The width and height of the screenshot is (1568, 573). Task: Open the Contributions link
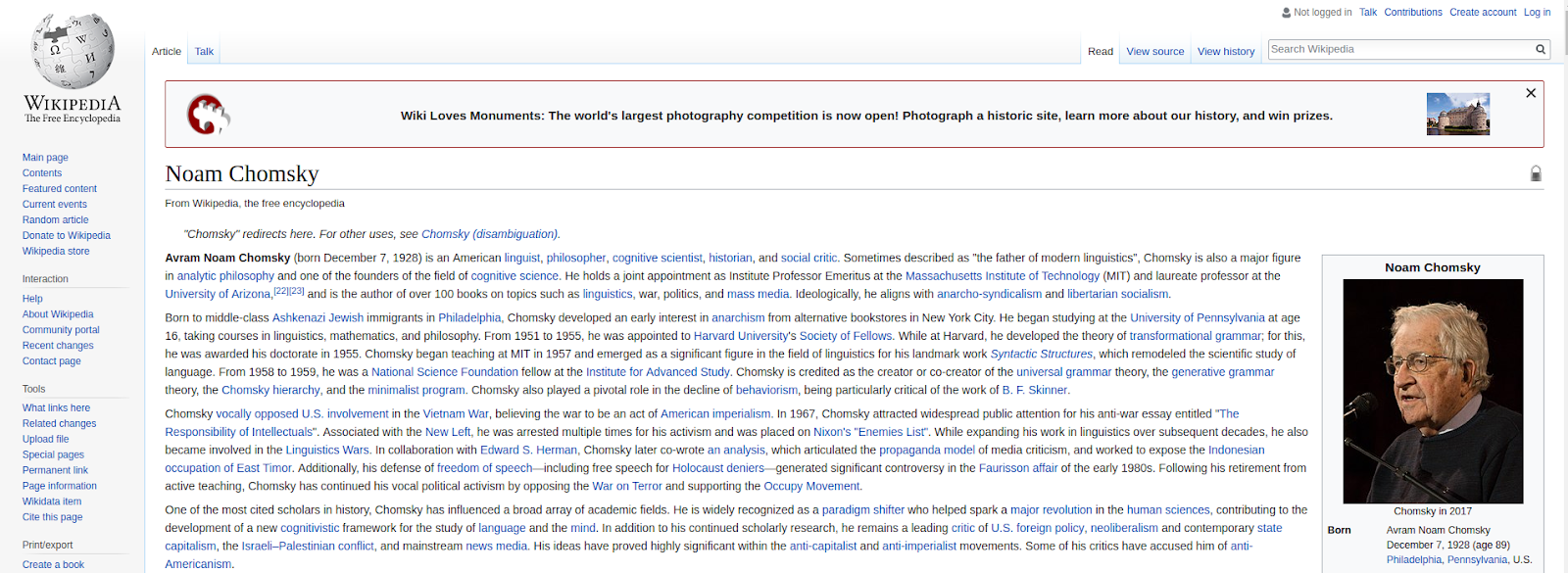[x=1413, y=13]
